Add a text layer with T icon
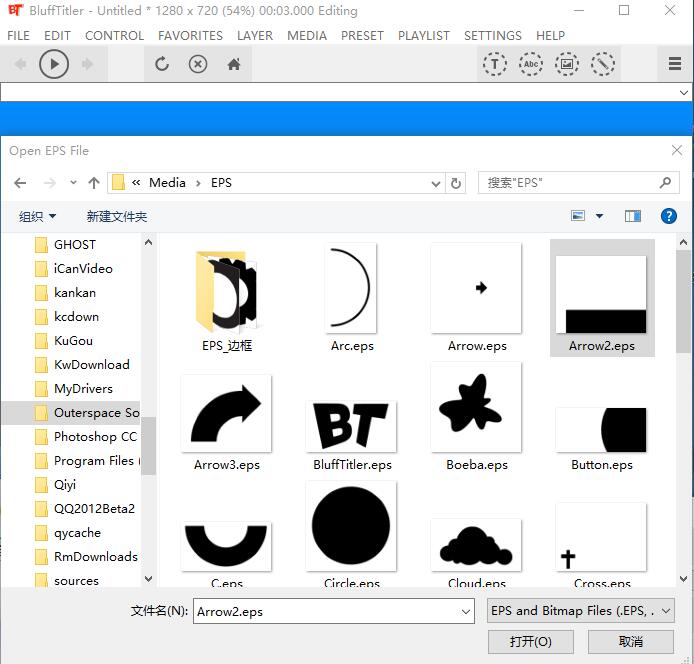The width and height of the screenshot is (694, 664). [x=494, y=64]
